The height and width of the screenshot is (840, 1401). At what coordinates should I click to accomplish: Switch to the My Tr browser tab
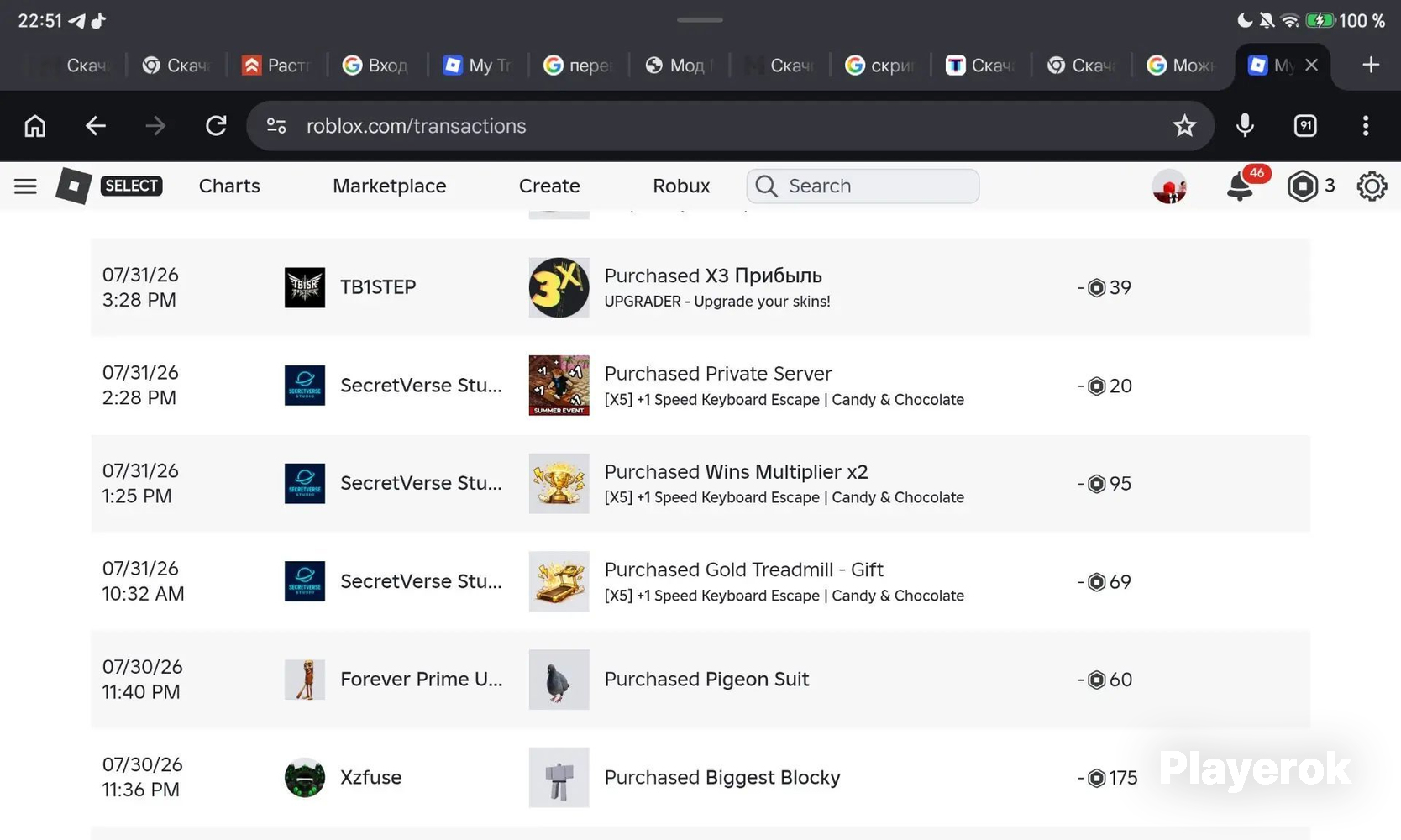pyautogui.click(x=477, y=65)
